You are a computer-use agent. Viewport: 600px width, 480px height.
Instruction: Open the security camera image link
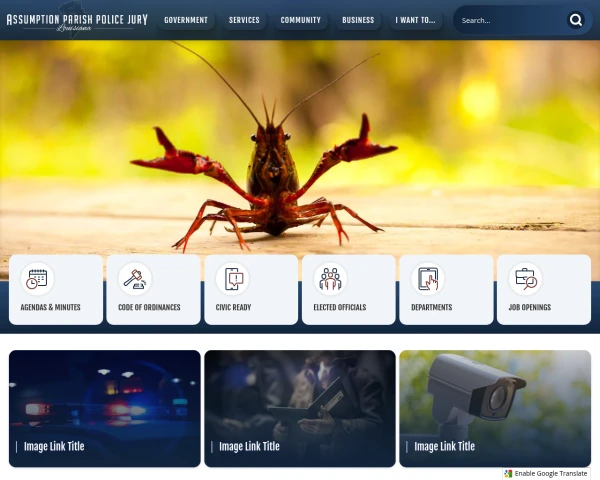click(x=495, y=408)
